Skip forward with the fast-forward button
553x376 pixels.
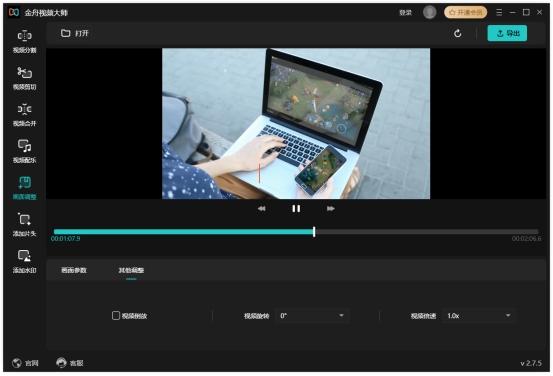click(330, 209)
